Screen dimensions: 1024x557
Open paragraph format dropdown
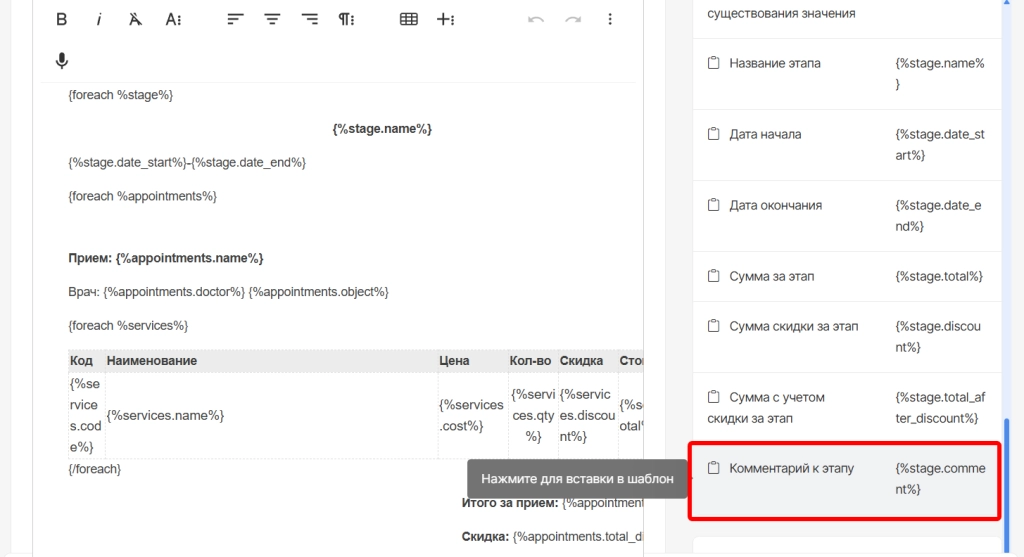(x=346, y=19)
